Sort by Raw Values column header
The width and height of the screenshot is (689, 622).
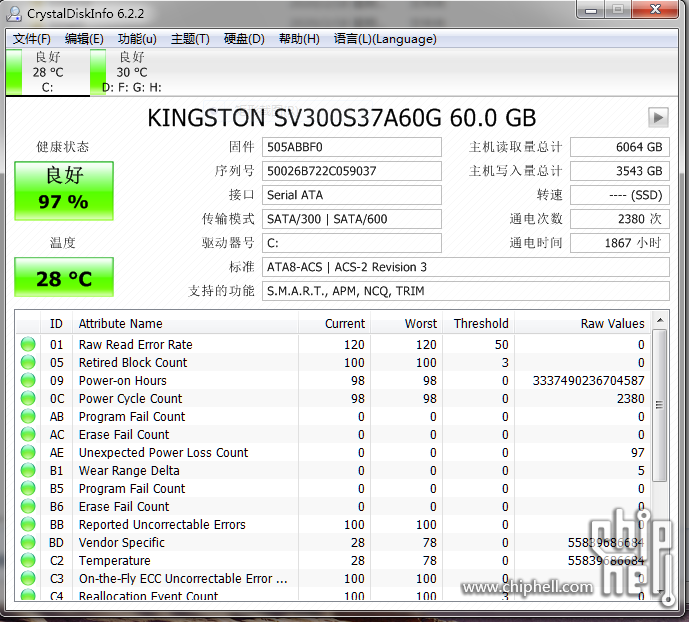(x=612, y=324)
